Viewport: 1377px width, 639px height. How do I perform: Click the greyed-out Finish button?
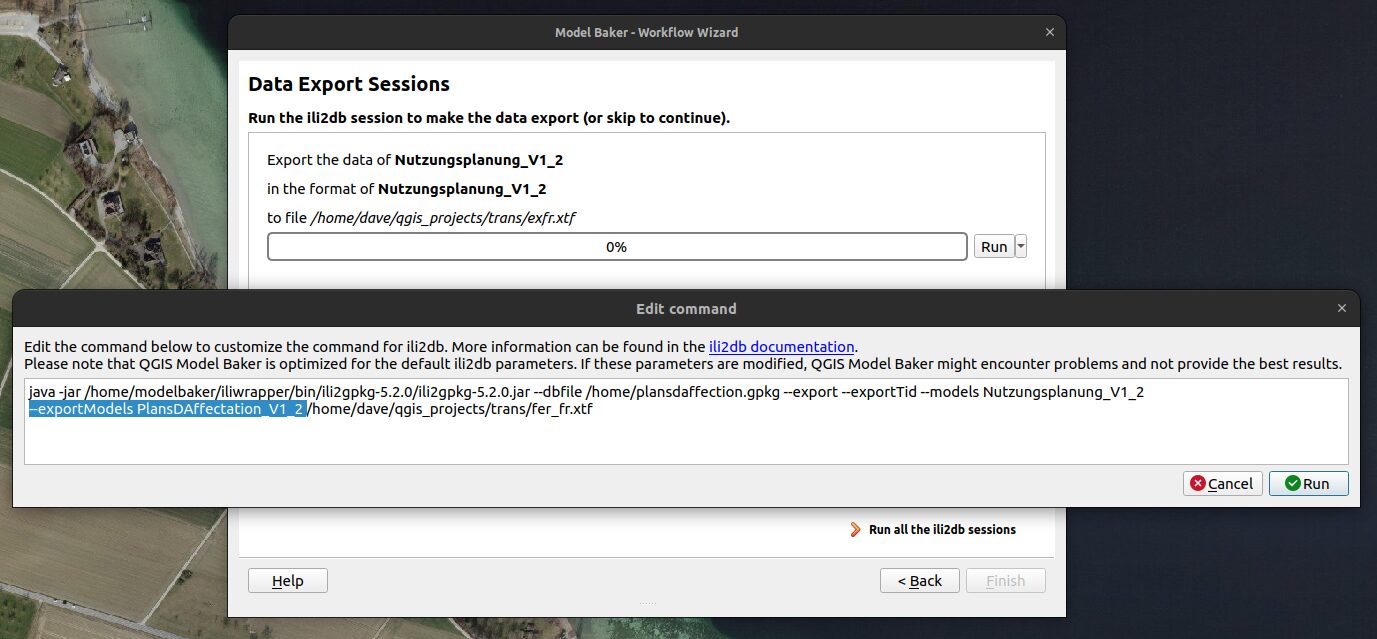coord(1005,581)
